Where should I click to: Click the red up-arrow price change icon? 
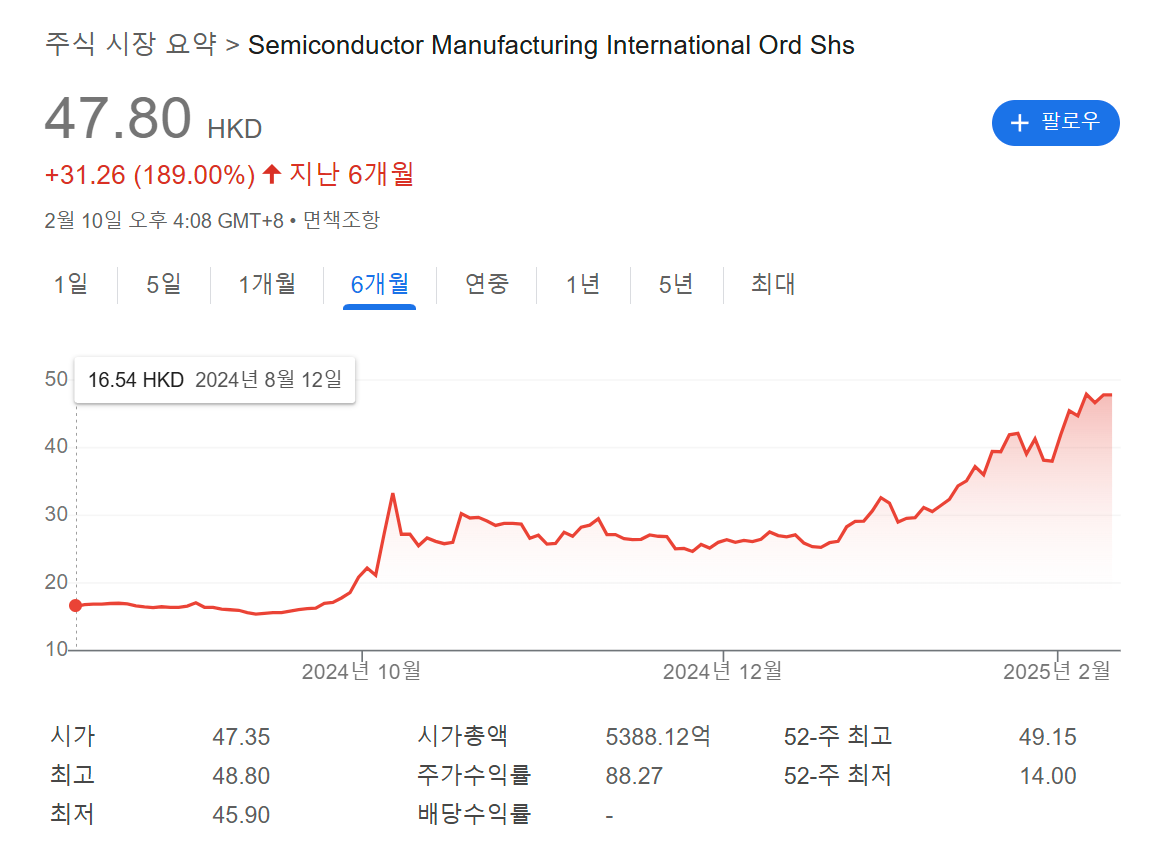coord(272,175)
